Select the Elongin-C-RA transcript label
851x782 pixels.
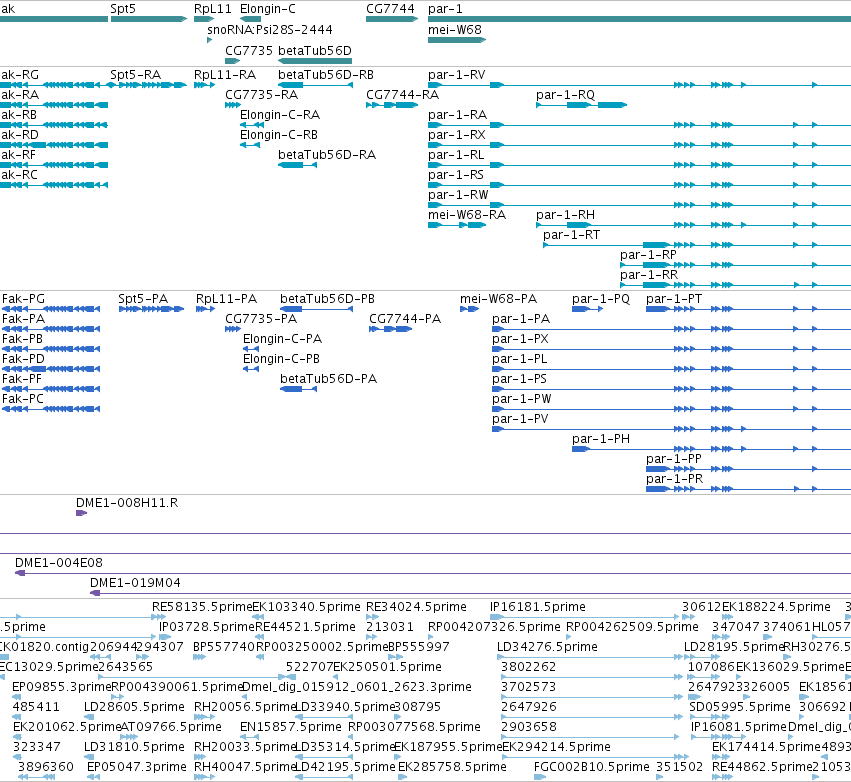280,115
